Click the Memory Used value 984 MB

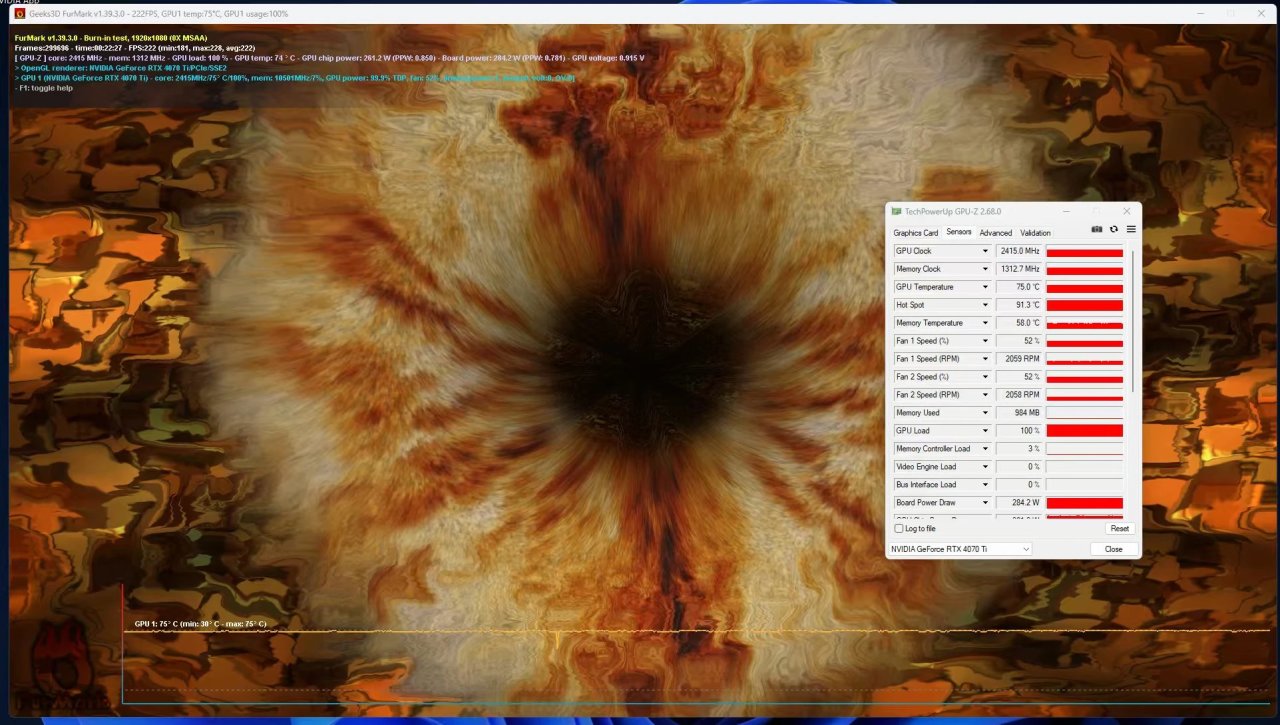(1019, 413)
